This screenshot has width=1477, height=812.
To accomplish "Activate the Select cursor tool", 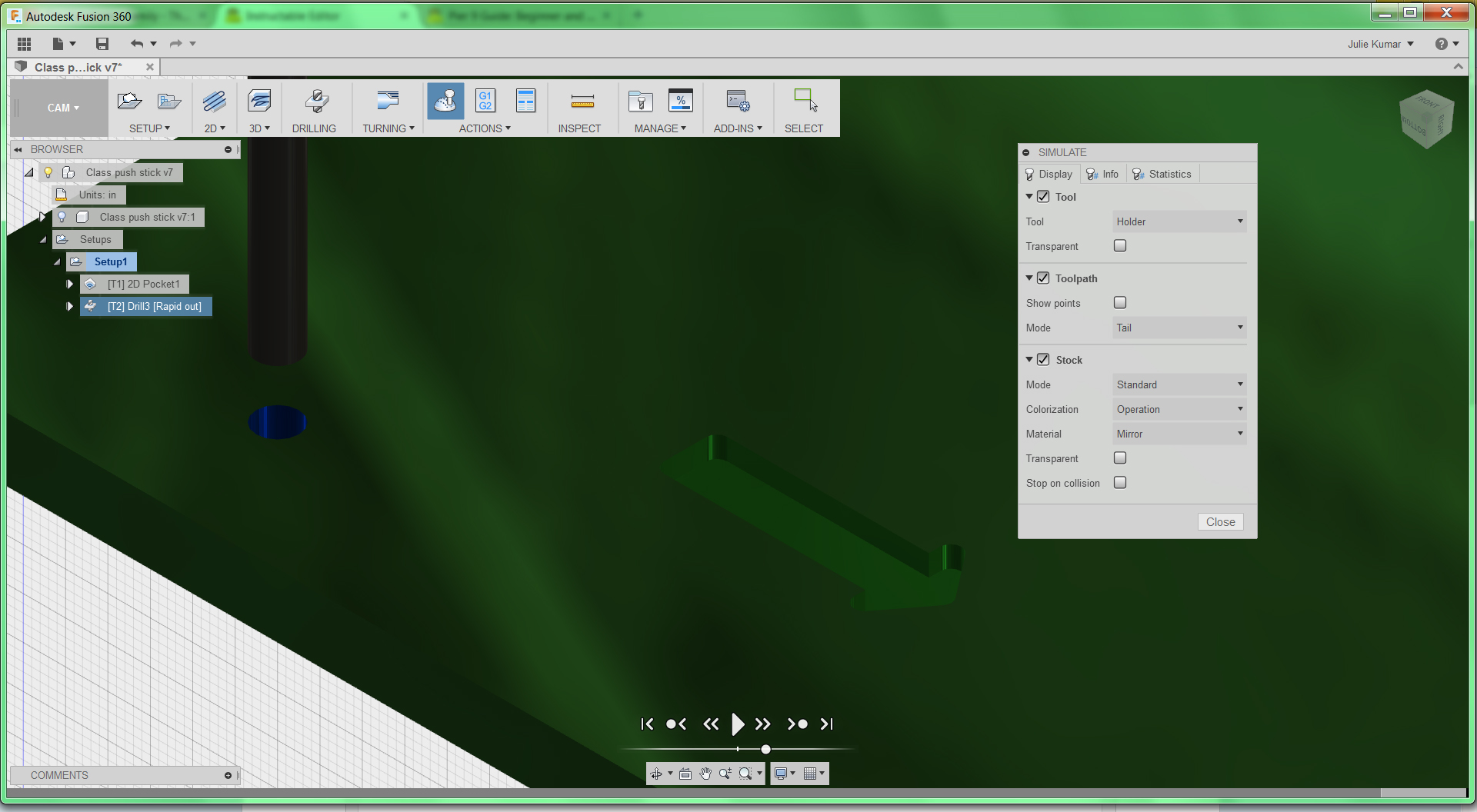I will pyautogui.click(x=805, y=101).
